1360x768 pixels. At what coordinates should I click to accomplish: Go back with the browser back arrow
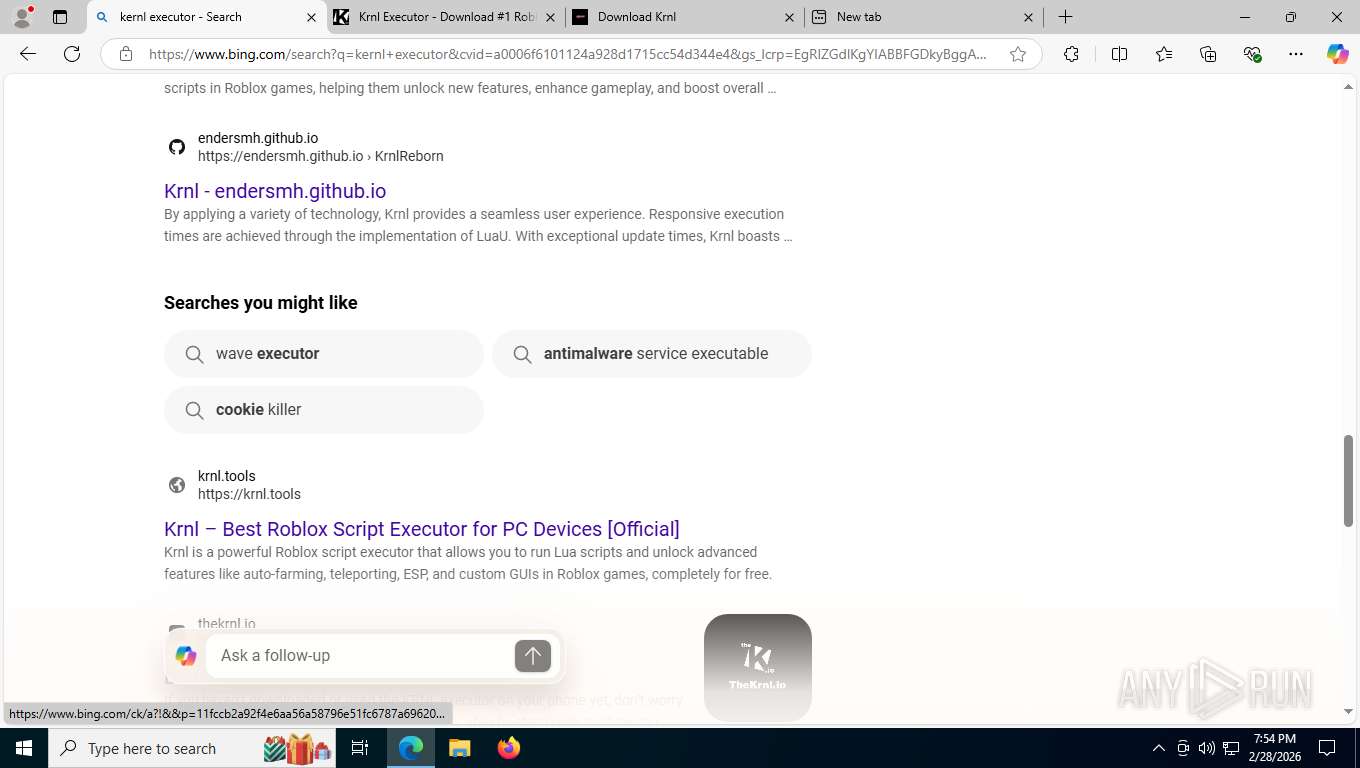28,54
